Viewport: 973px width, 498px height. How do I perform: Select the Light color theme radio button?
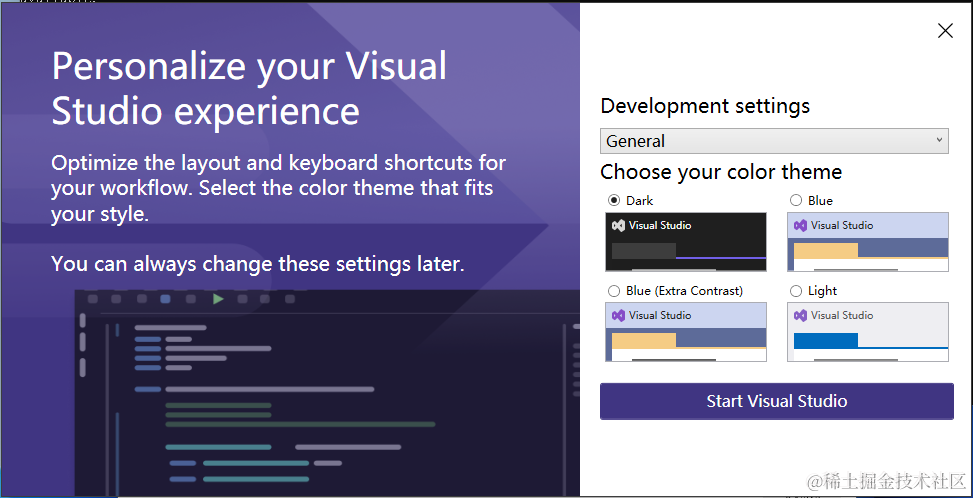click(x=796, y=290)
